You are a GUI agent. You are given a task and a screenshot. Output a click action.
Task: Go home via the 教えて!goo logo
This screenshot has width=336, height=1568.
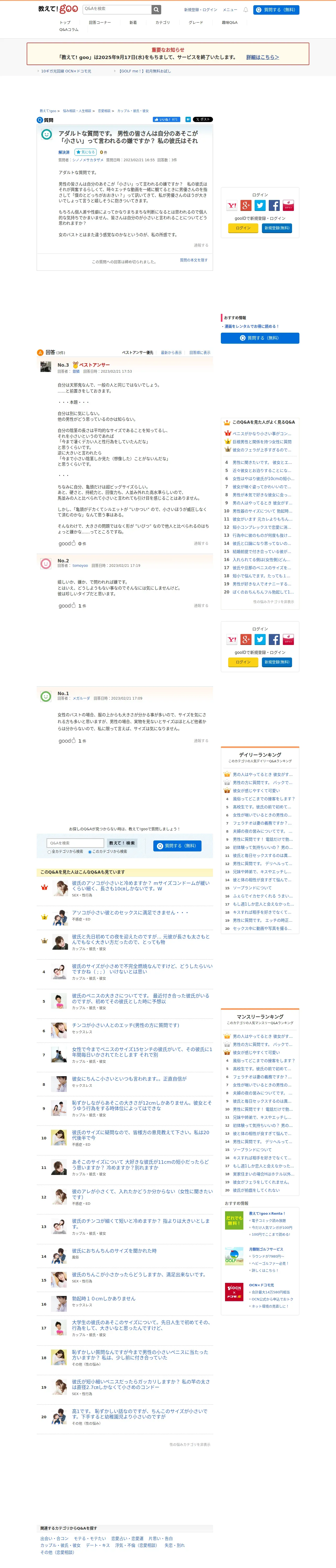click(x=58, y=9)
